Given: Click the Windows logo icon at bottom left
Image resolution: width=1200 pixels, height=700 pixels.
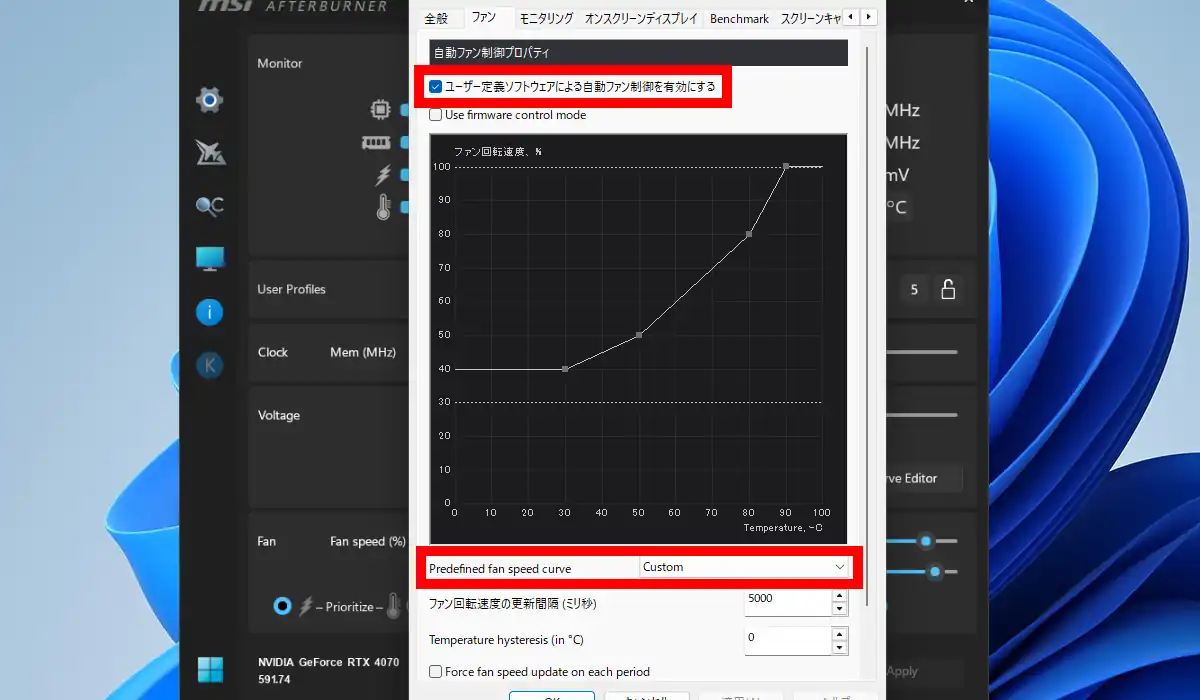Looking at the screenshot, I should pyautogui.click(x=210, y=669).
